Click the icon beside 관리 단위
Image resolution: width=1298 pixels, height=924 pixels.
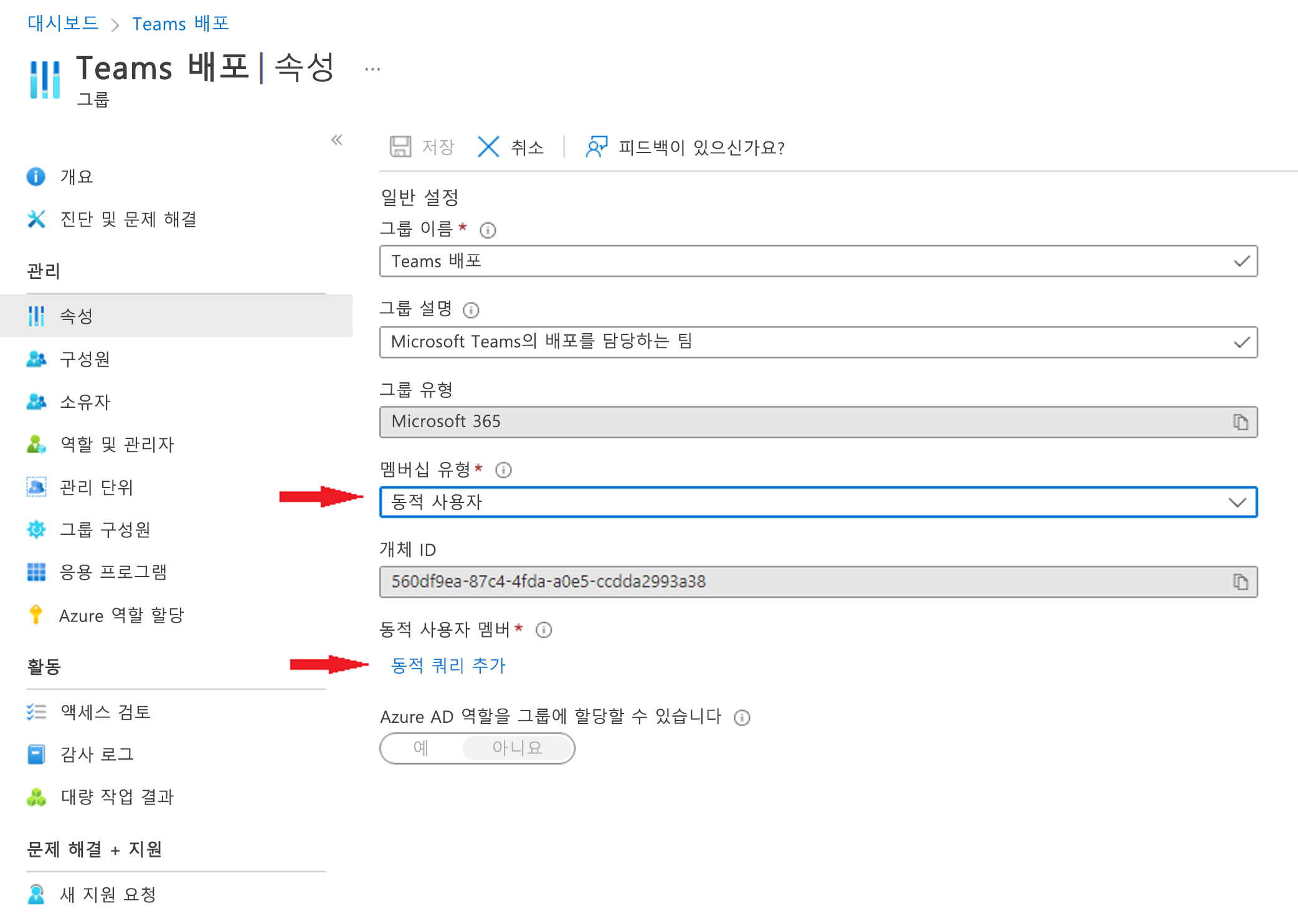click(x=36, y=487)
